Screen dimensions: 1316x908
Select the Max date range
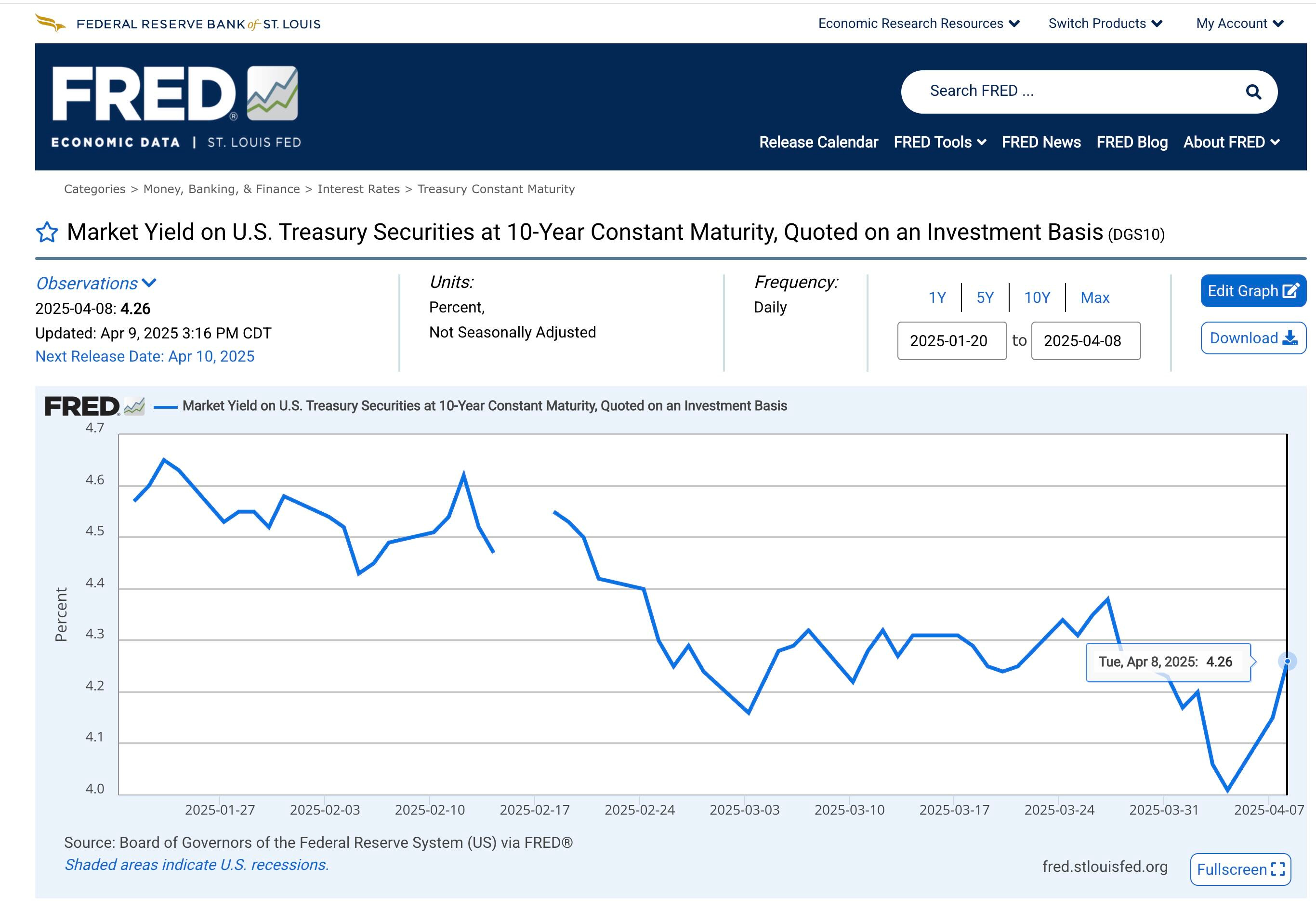coord(1094,298)
